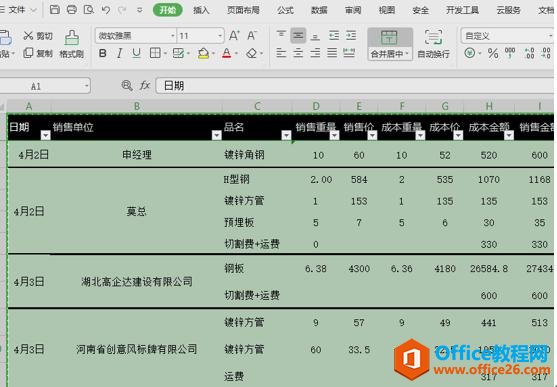Click the formula bar input showing 日期
This screenshot has width=557, height=387.
point(355,86)
